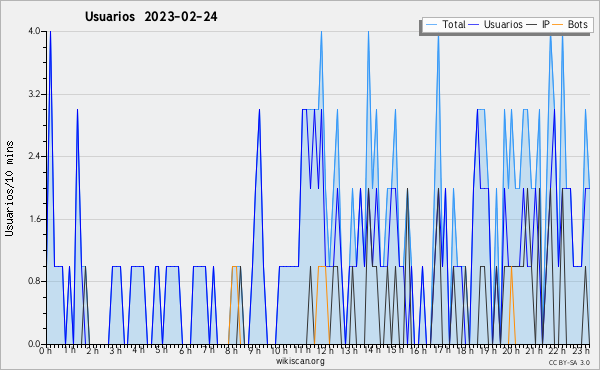
Task: Click the x-axis label '7 h'
Action: pyautogui.click(x=209, y=350)
